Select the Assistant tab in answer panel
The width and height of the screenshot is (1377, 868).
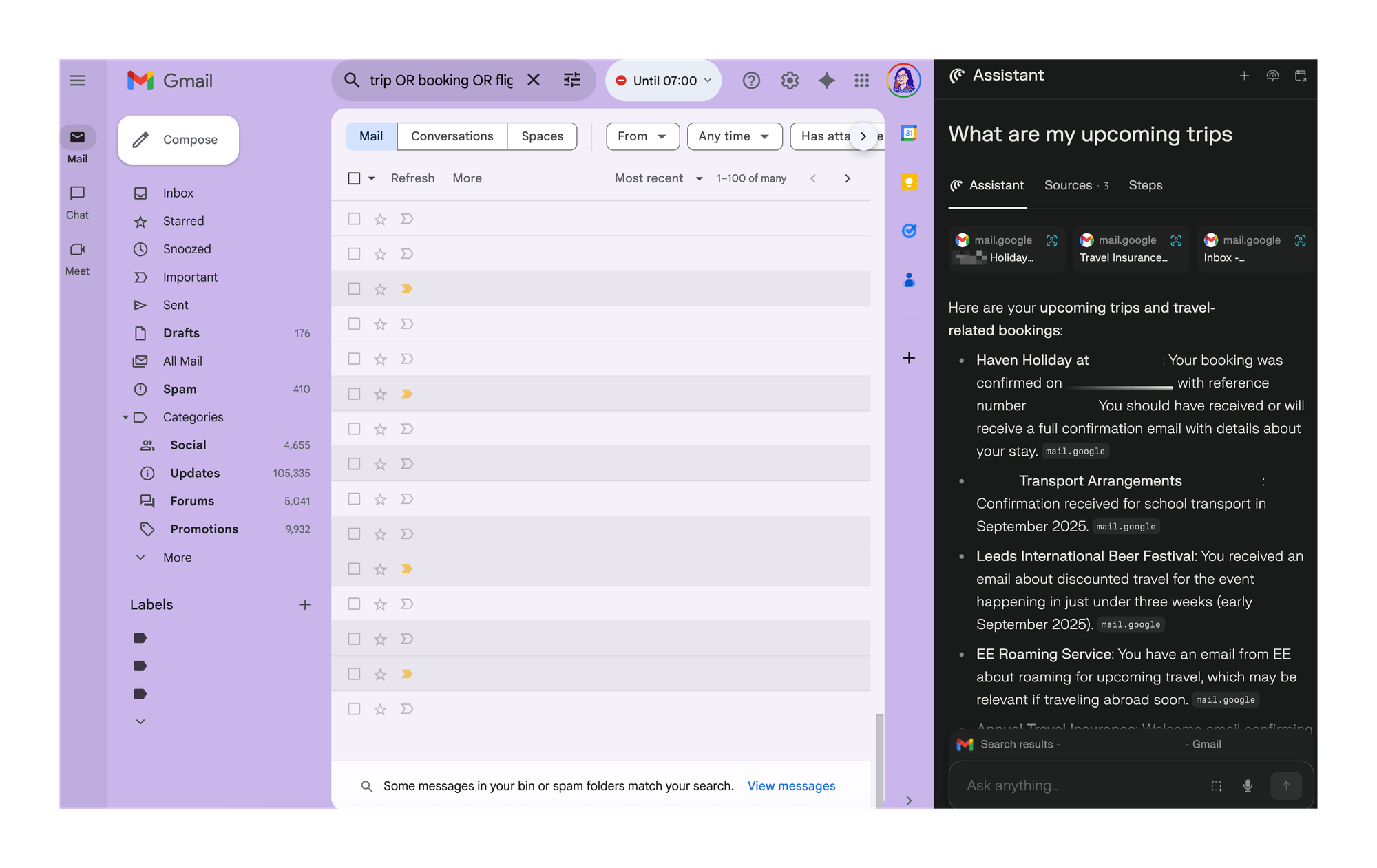pos(987,185)
